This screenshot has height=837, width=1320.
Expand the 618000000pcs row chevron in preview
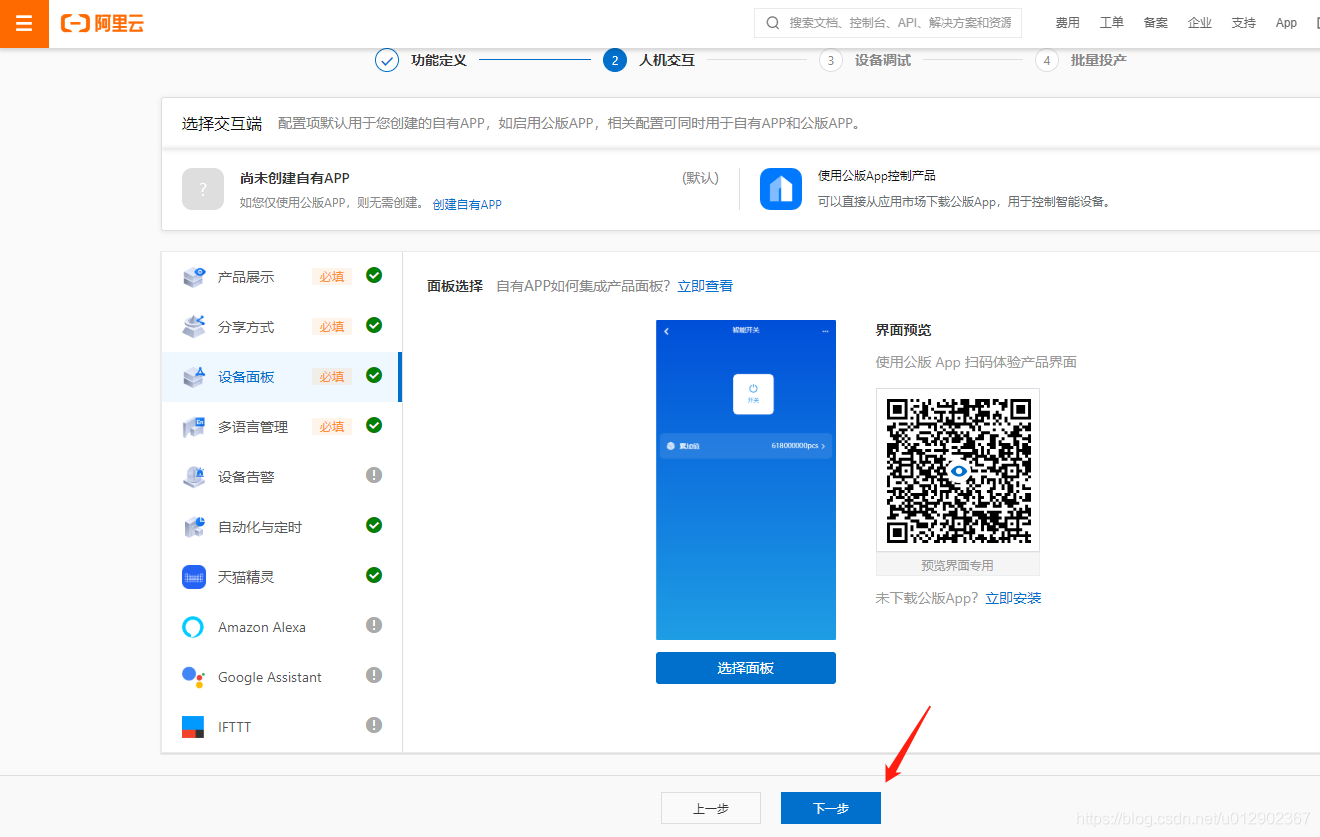823,446
